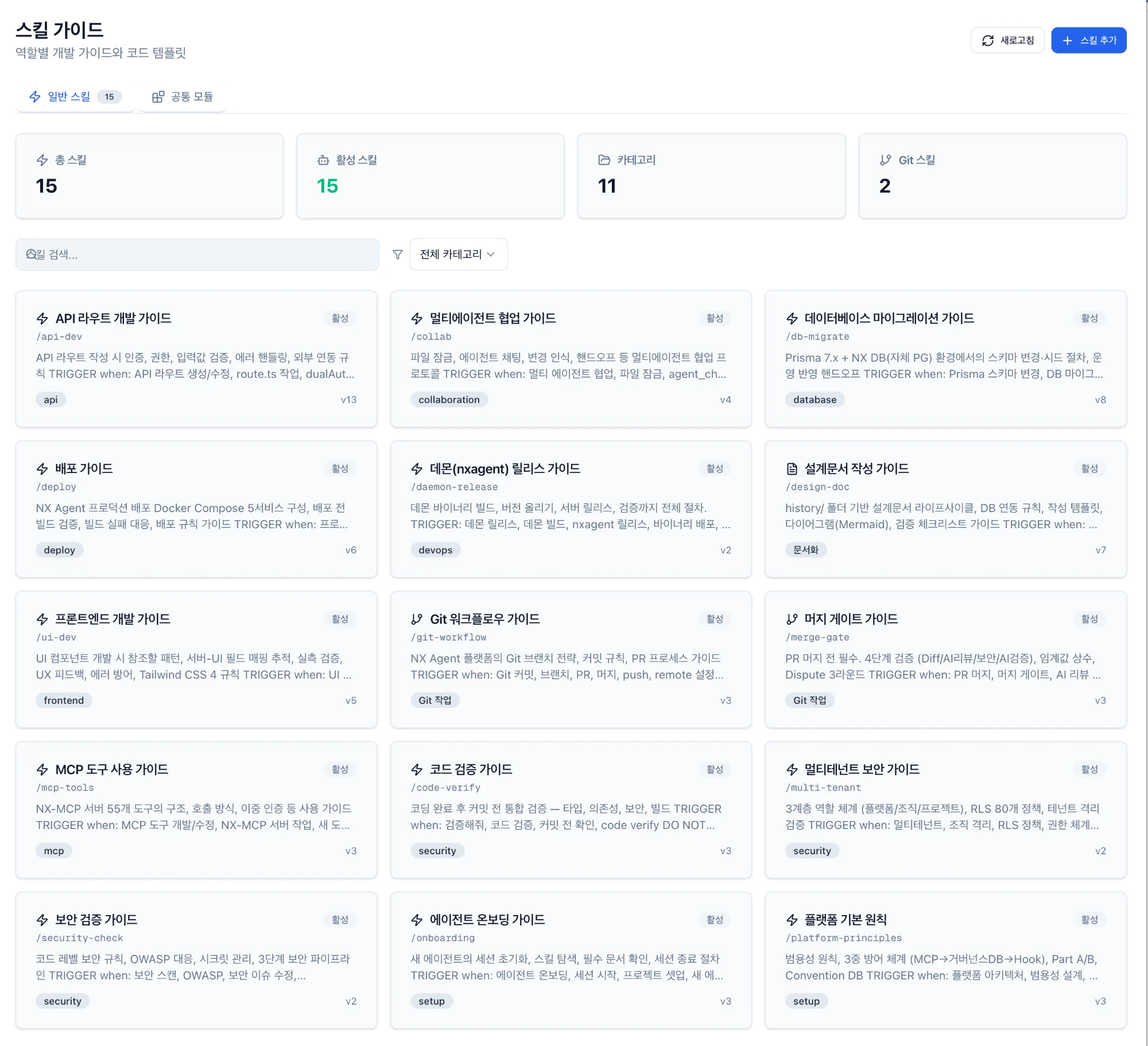Click the frontend category tag
1148x1046 pixels.
[64, 700]
